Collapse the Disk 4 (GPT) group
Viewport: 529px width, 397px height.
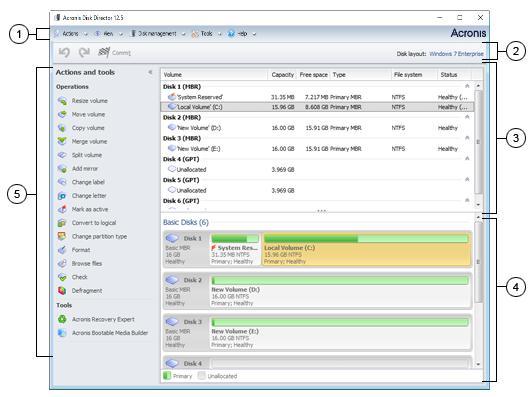[467, 159]
